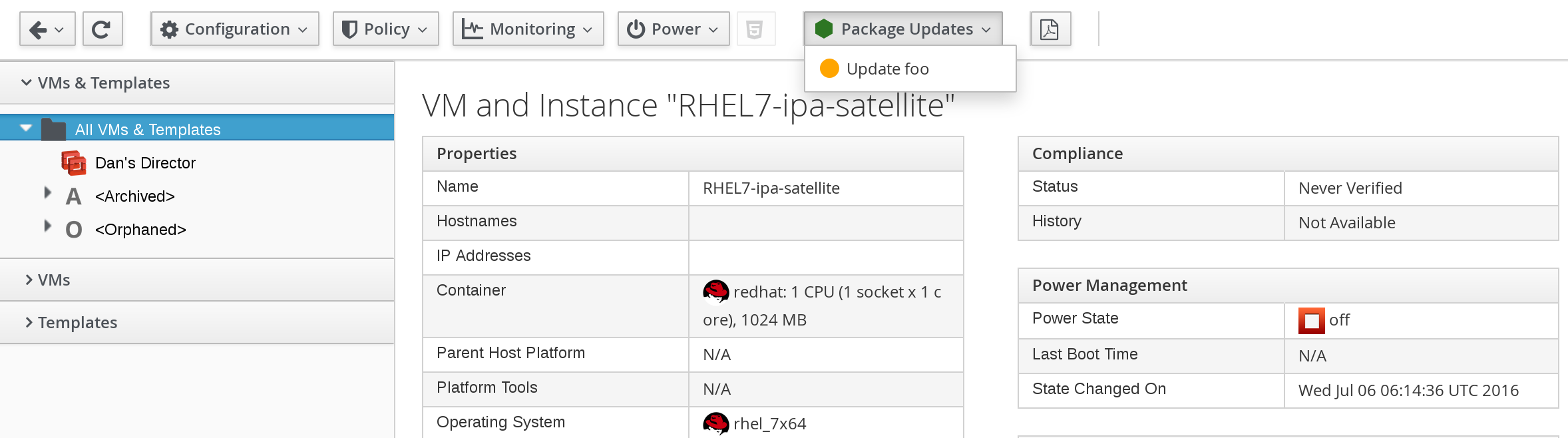Expand the Orphaned tree node
The height and width of the screenshot is (438, 1568).
(47, 226)
